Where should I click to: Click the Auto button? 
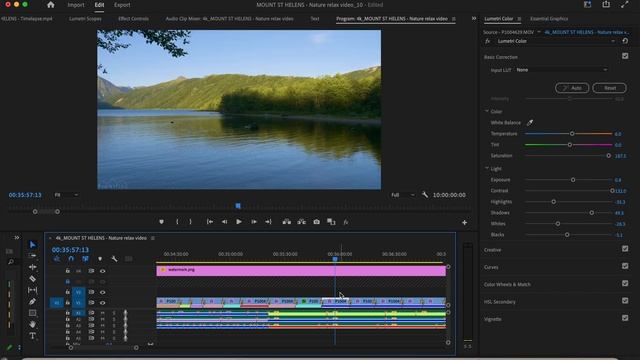coord(572,88)
